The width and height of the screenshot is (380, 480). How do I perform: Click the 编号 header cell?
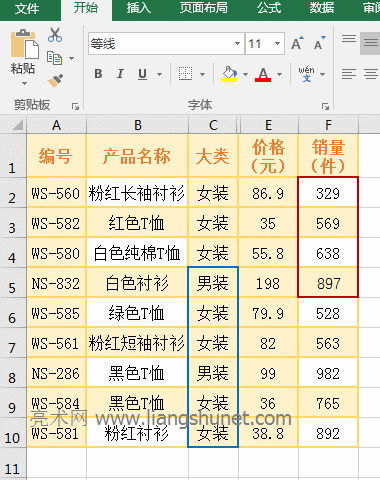click(x=56, y=156)
